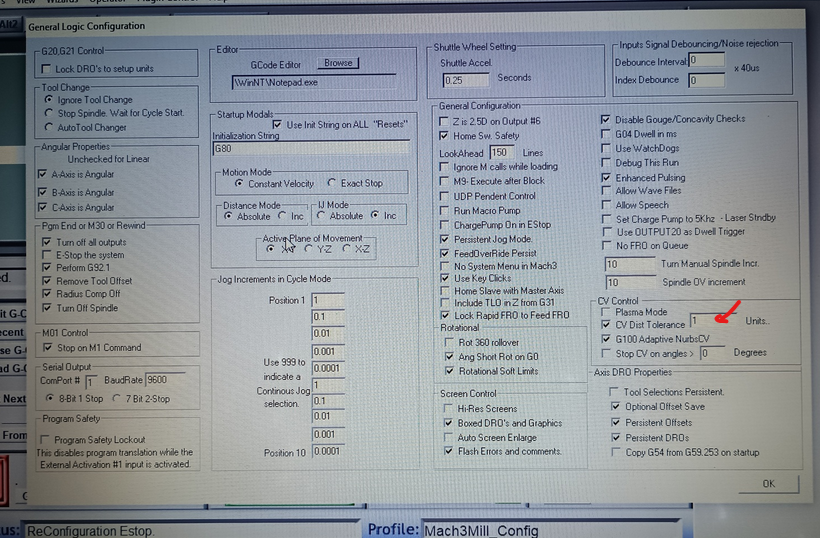Toggle Lock DRO's to setup units
Screen dimensions: 820x538
pyautogui.click(x=46, y=68)
